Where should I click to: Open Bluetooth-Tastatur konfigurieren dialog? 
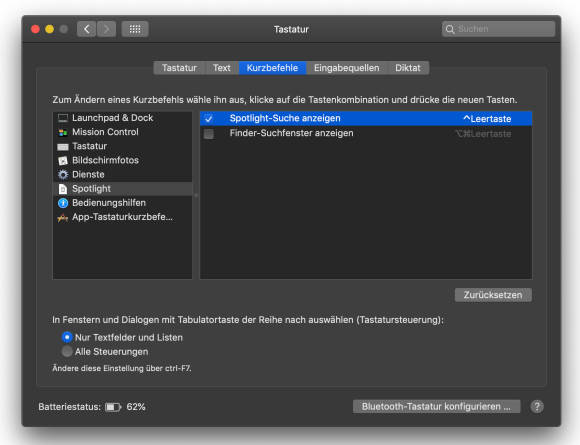tap(436, 407)
